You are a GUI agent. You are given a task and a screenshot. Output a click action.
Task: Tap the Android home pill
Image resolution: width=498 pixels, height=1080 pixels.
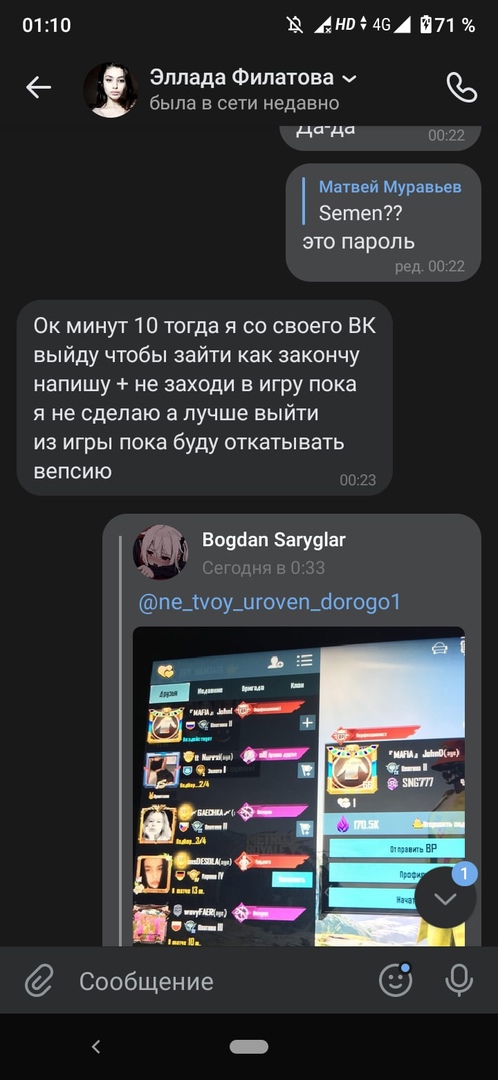click(249, 1047)
